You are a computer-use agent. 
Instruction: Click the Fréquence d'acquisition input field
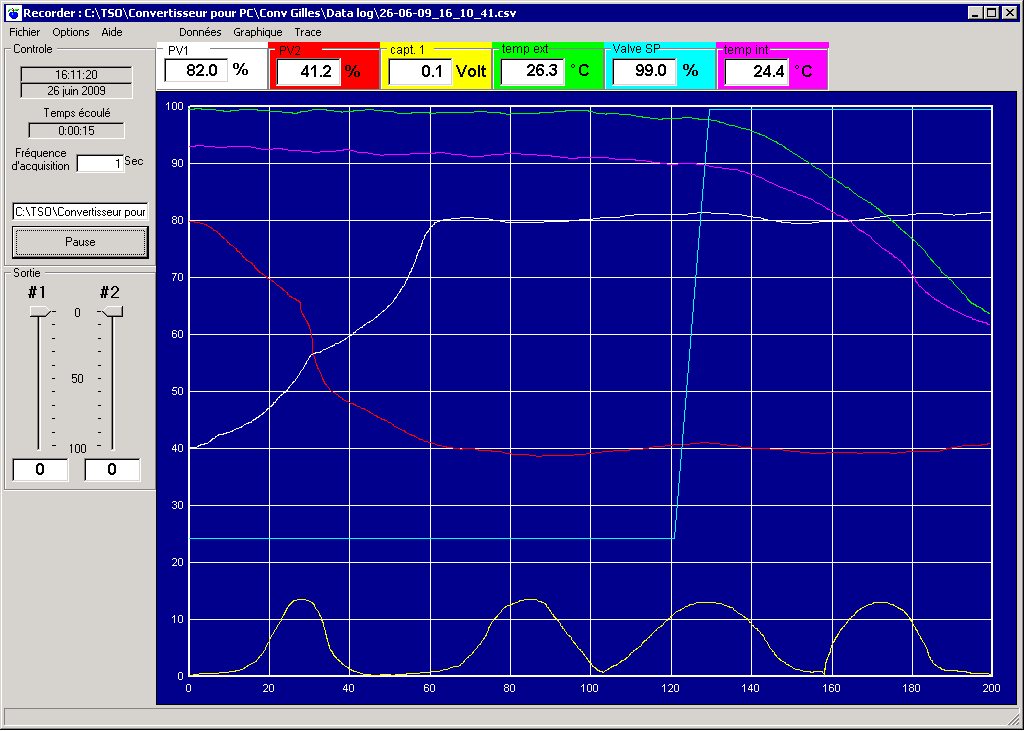[x=100, y=163]
